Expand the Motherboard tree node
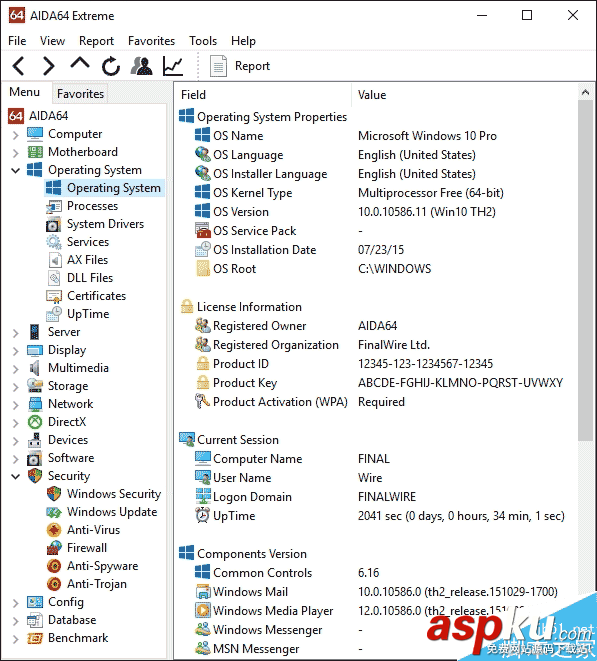This screenshot has height=661, width=597. pyautogui.click(x=16, y=153)
